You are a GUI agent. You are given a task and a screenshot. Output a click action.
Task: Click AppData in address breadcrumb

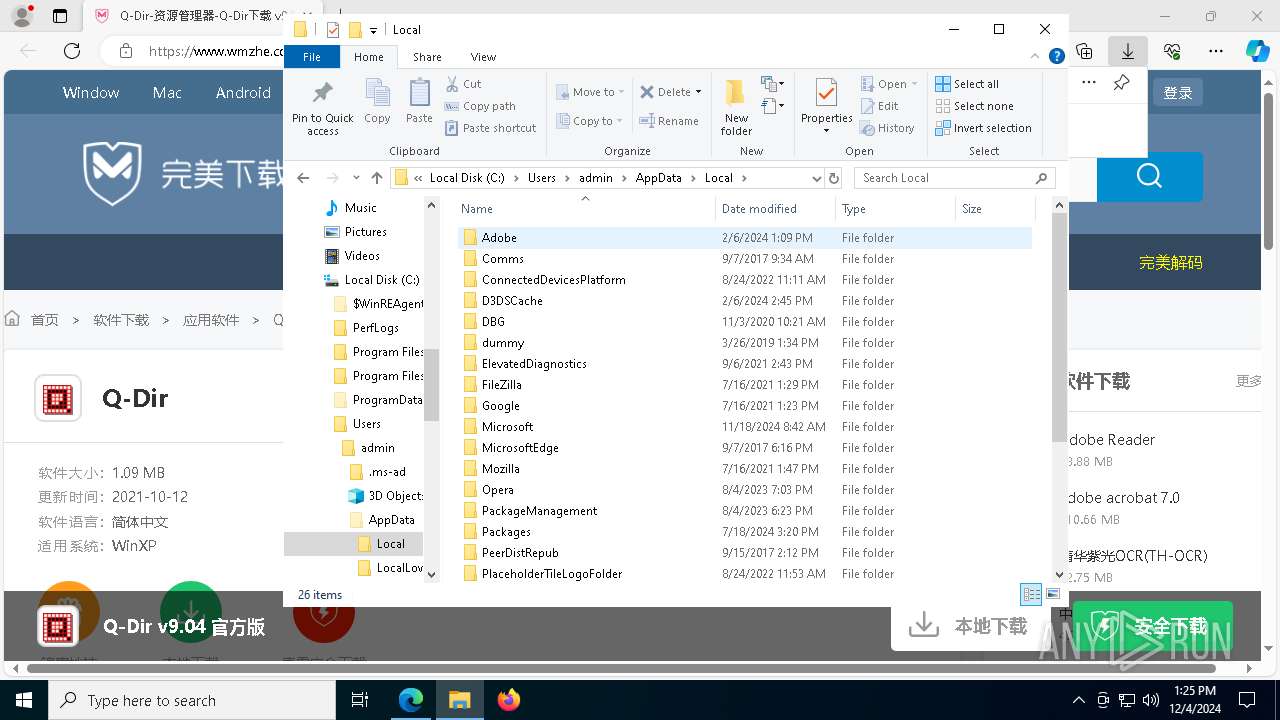658,178
